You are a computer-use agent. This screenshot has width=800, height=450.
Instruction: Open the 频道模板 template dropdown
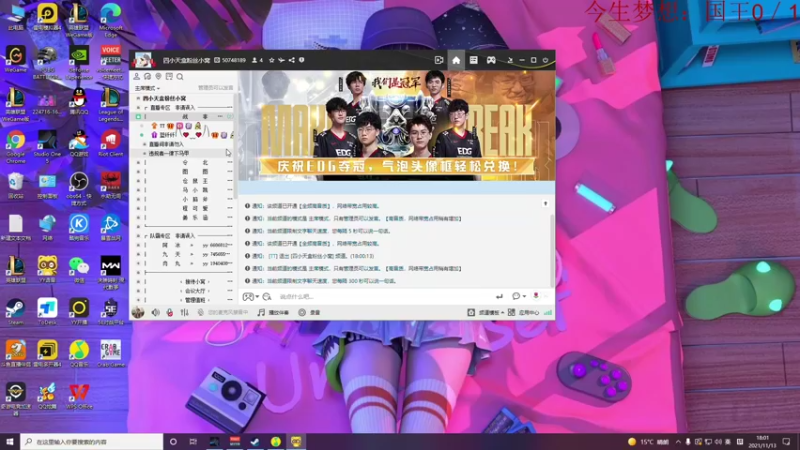[x=486, y=312]
